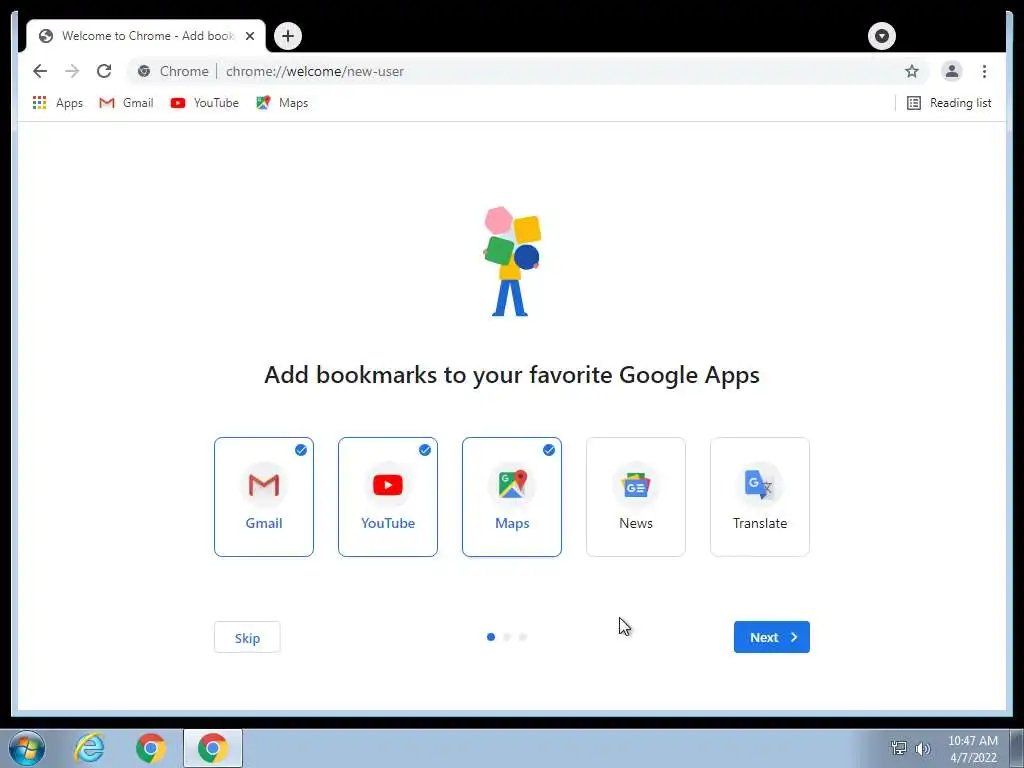Screen dimensions: 1024x768
Task: Select the Translate app card
Action: (760, 497)
